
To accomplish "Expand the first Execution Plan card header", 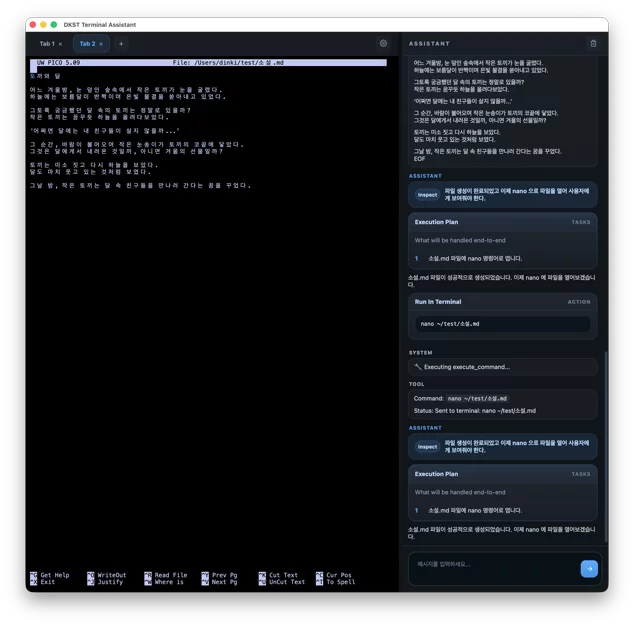I will [x=503, y=222].
